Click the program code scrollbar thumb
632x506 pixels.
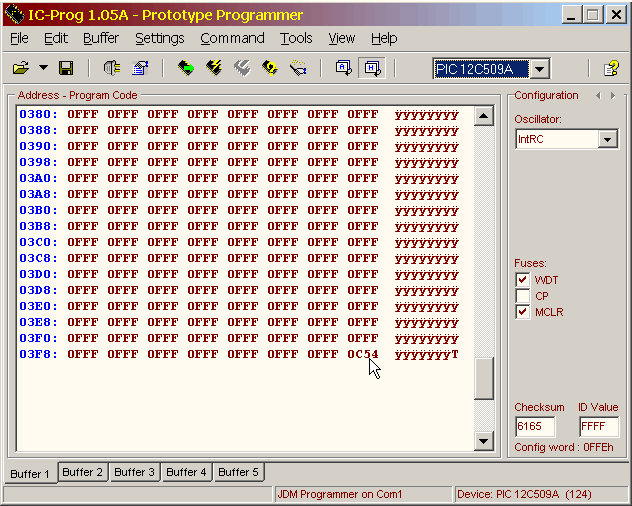click(484, 378)
